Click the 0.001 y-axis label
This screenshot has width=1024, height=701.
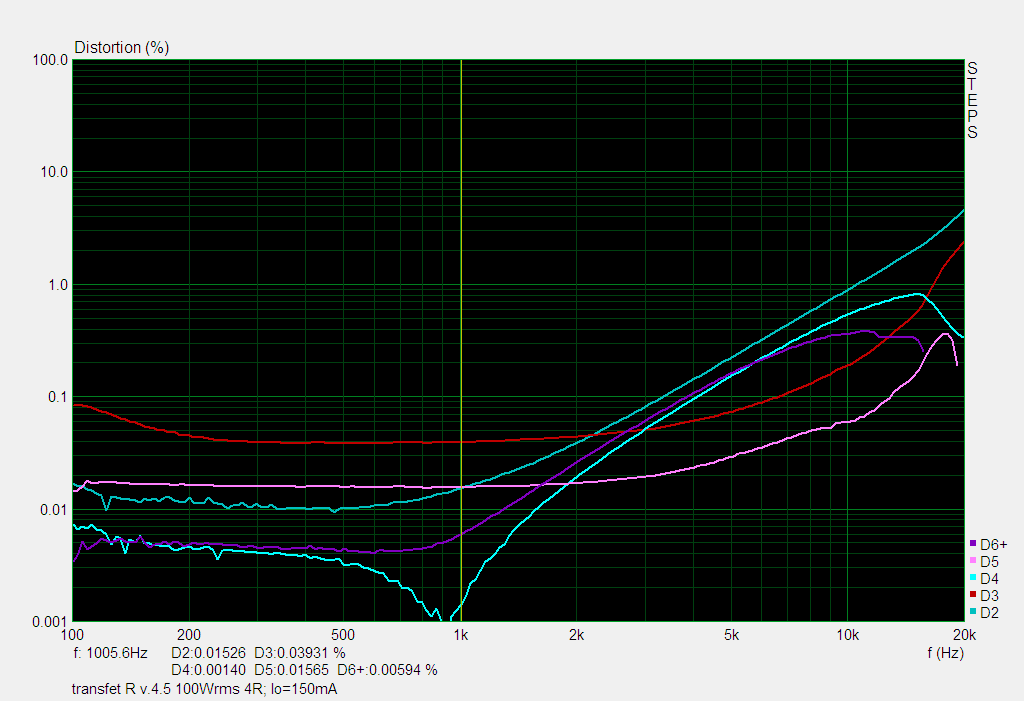[x=50, y=621]
